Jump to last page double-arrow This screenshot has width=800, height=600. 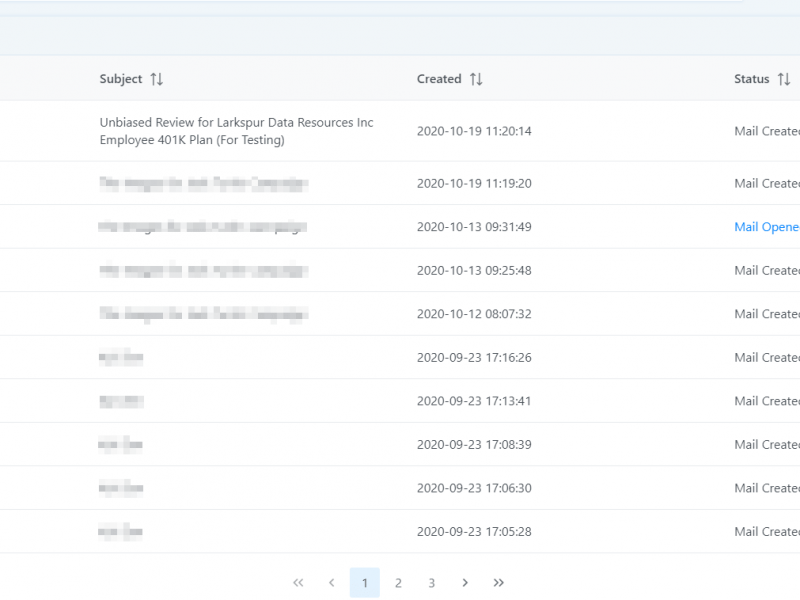pyautogui.click(x=499, y=583)
